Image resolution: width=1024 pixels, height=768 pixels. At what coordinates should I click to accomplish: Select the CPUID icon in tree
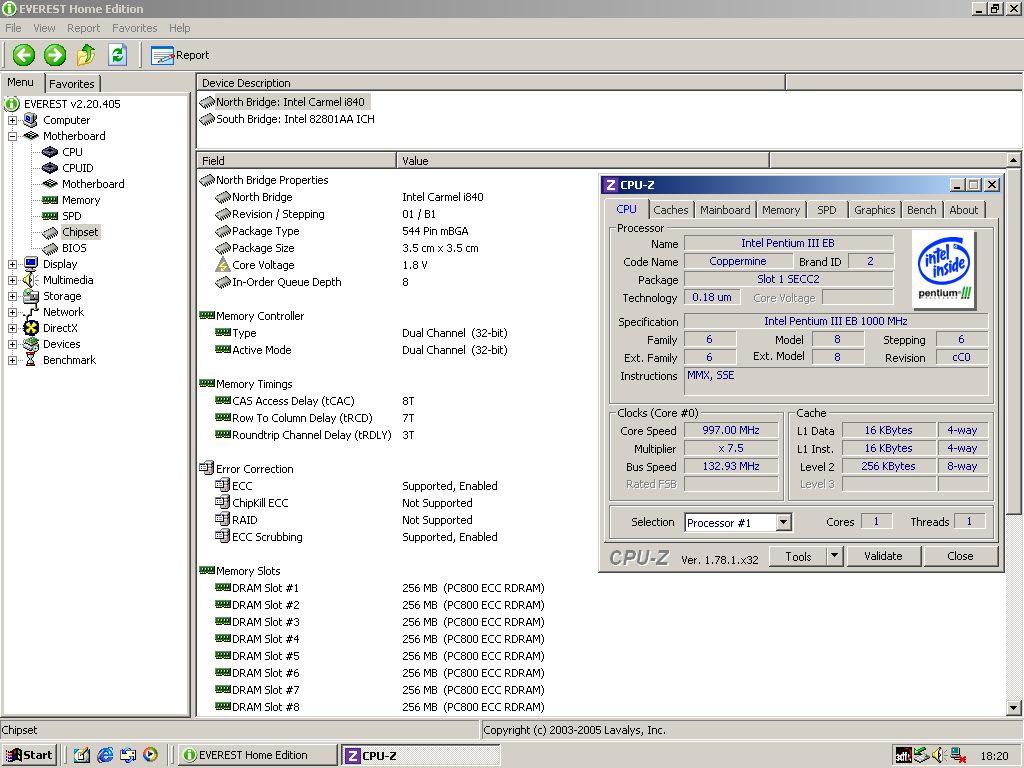[50, 168]
